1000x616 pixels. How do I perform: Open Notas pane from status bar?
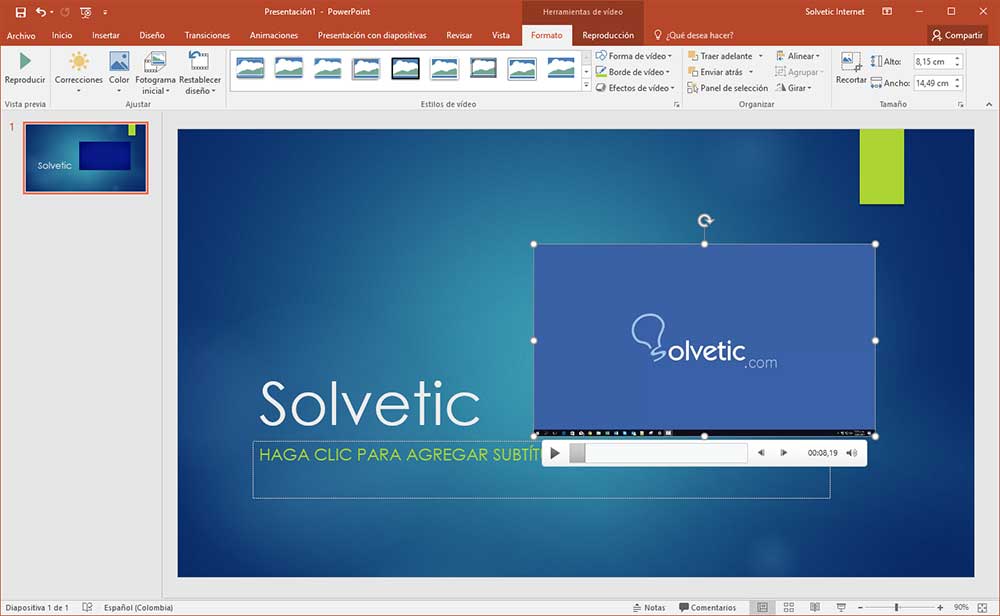pyautogui.click(x=649, y=608)
